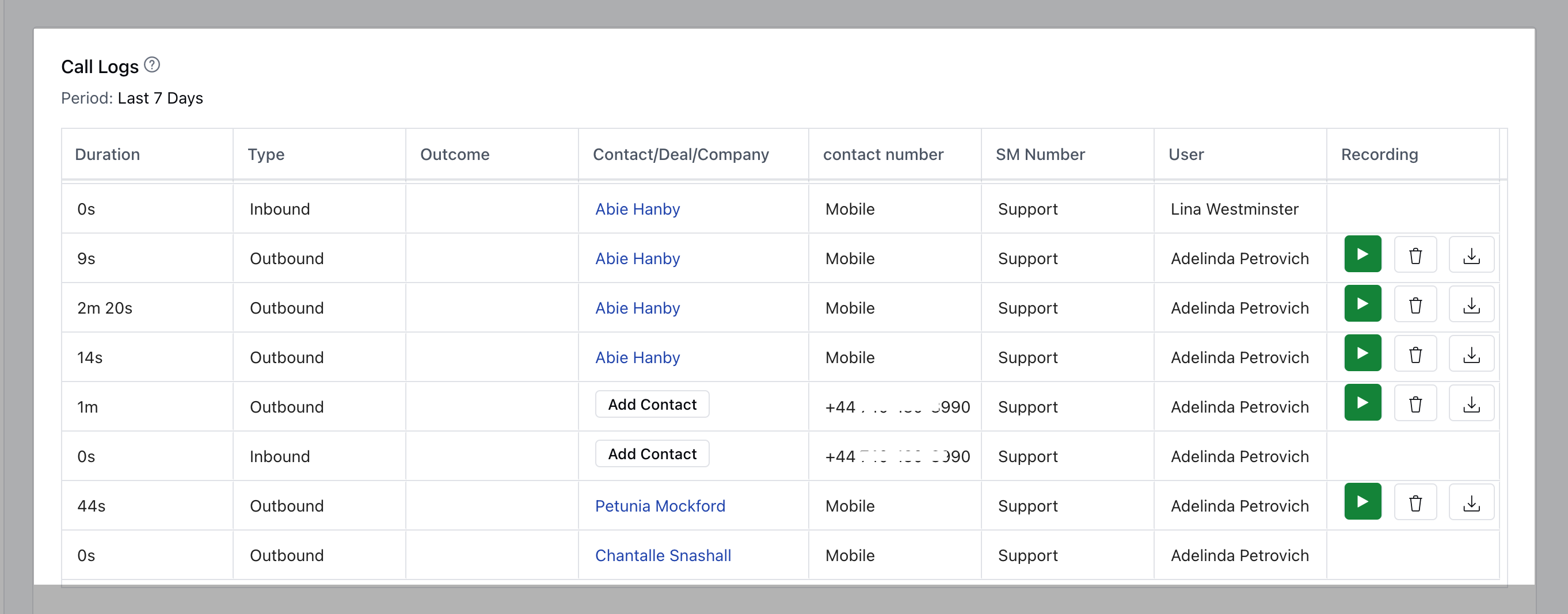Screen dimensions: 1568x614
Task: Download the 2m 20s call recording
Action: (x=1471, y=305)
